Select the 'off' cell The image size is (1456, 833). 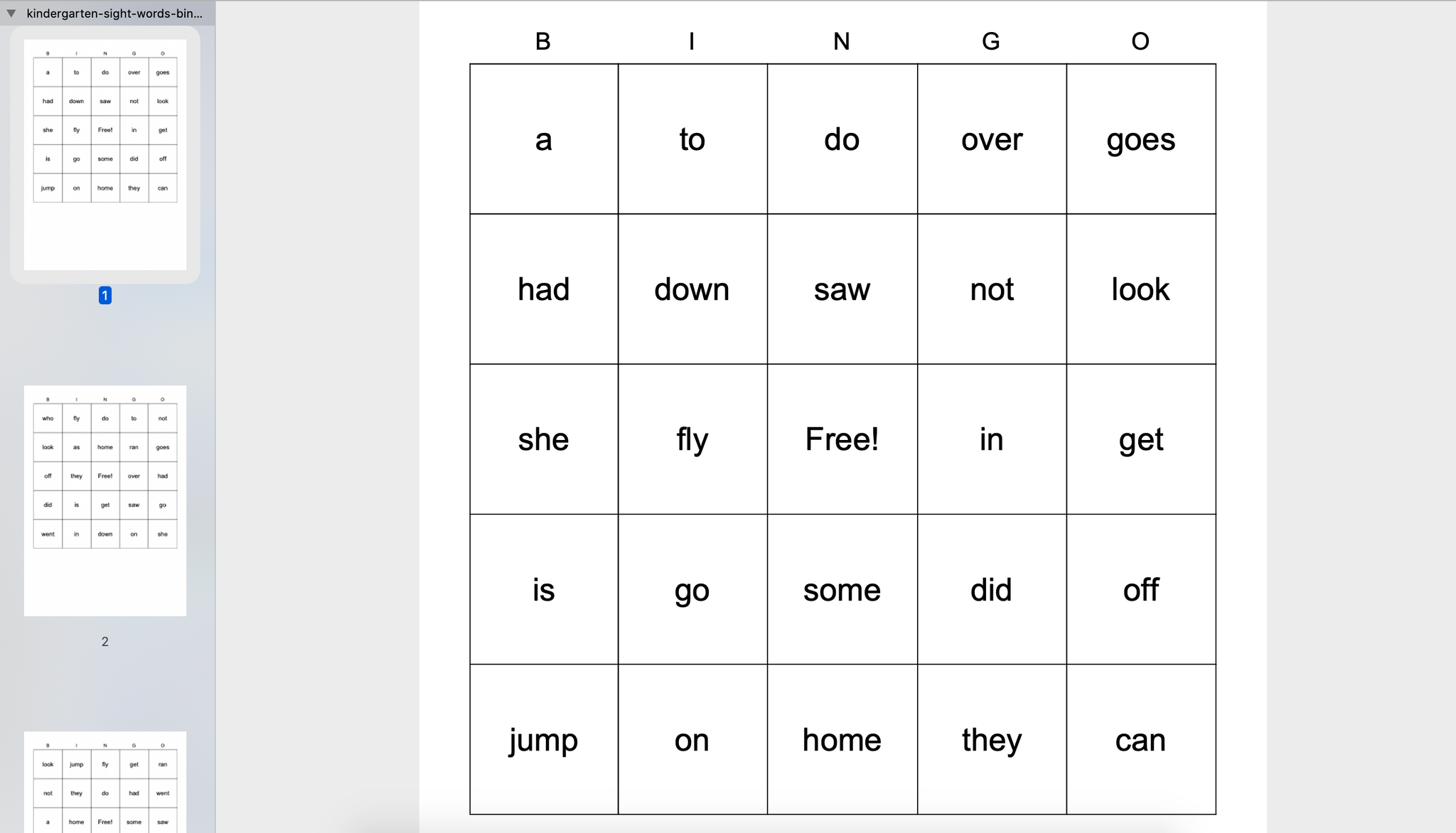tap(1140, 589)
